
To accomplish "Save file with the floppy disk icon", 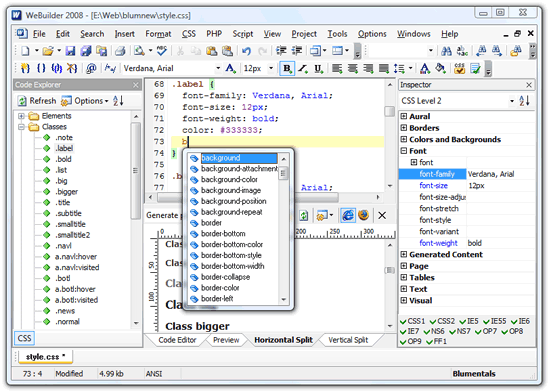I will click(70, 51).
